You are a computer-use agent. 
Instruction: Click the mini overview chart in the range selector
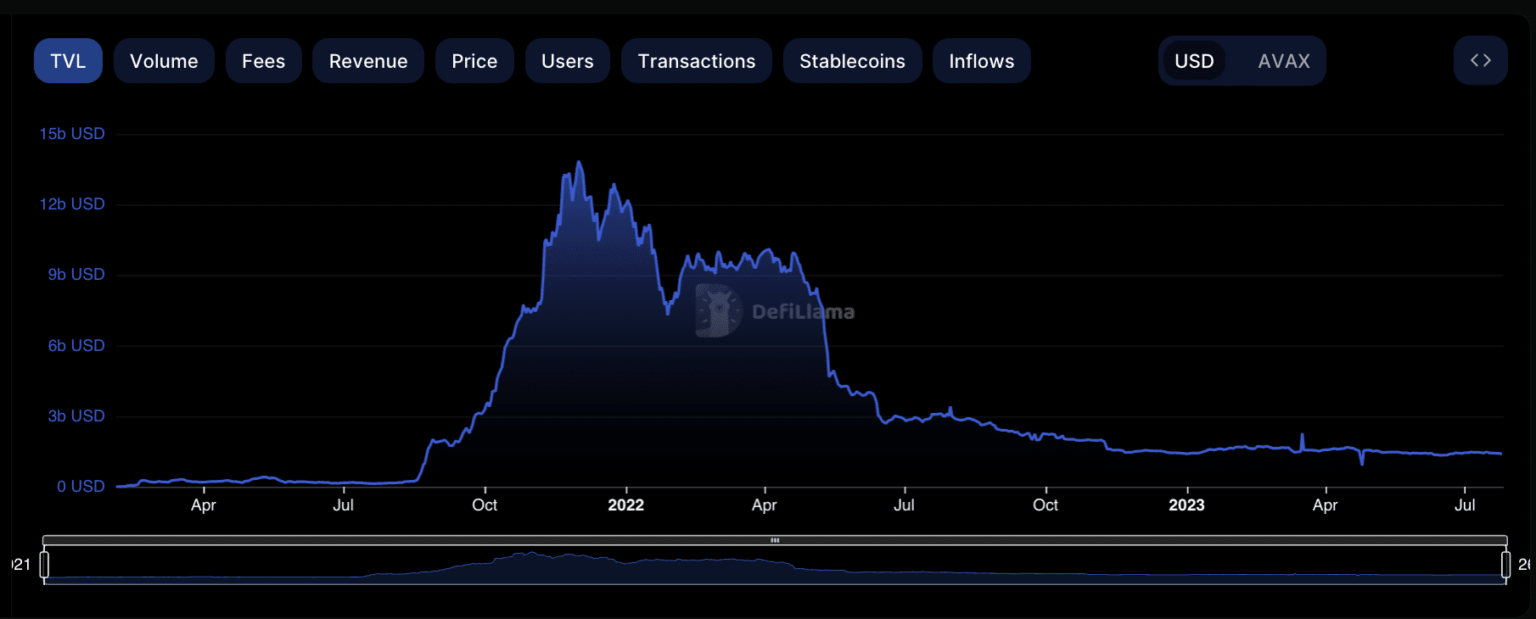pyautogui.click(x=774, y=566)
